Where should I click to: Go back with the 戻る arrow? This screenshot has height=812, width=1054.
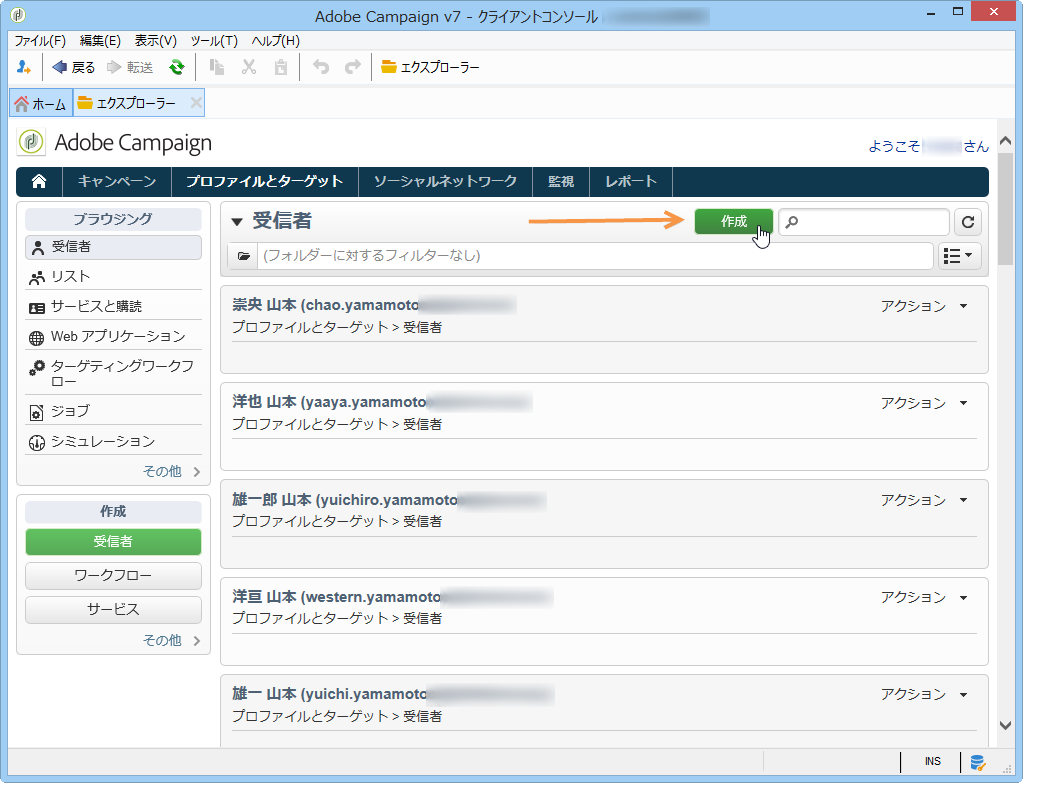(73, 67)
